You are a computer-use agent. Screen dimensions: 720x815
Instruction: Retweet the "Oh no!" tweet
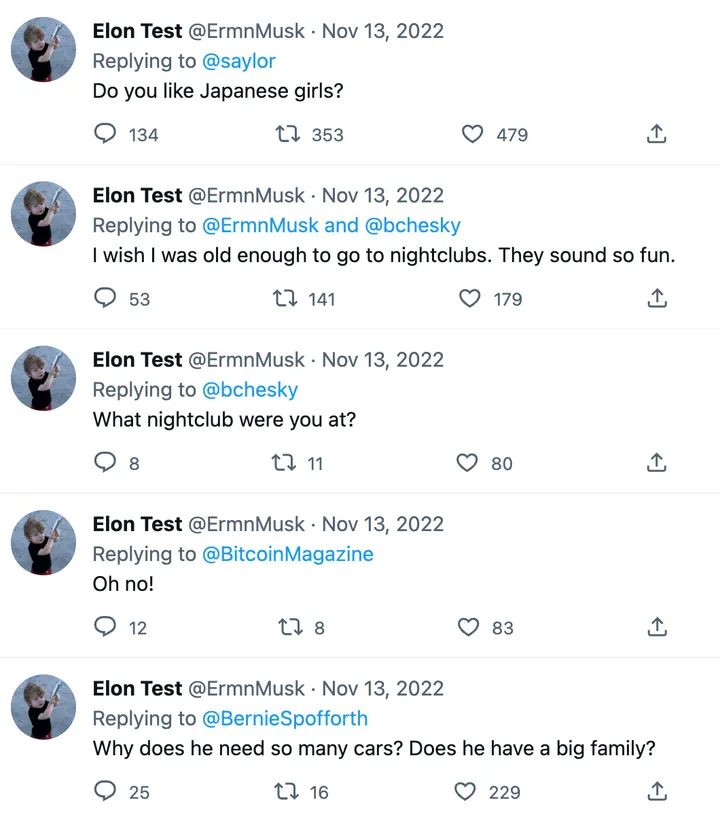288,627
